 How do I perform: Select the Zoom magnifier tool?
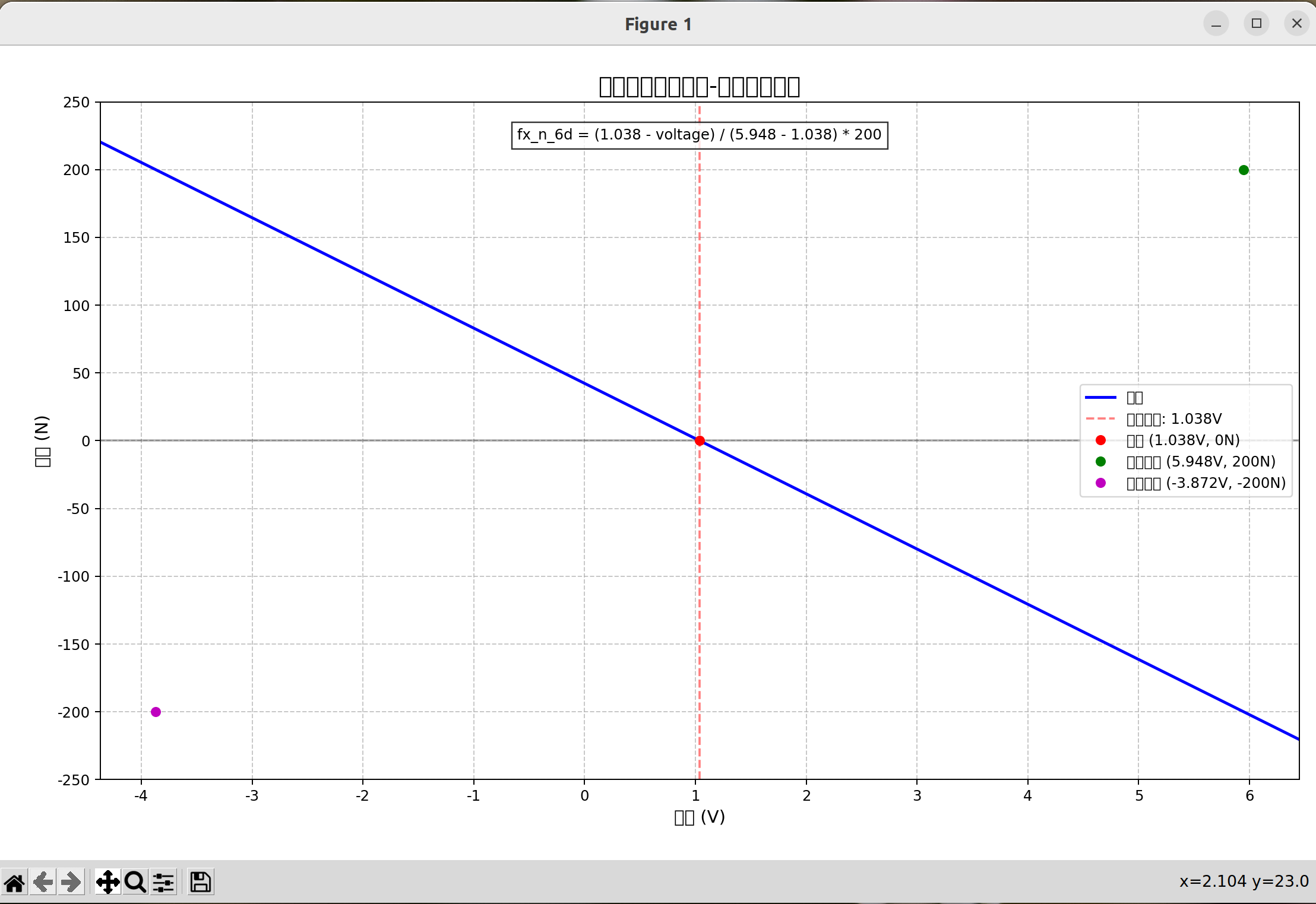click(135, 883)
